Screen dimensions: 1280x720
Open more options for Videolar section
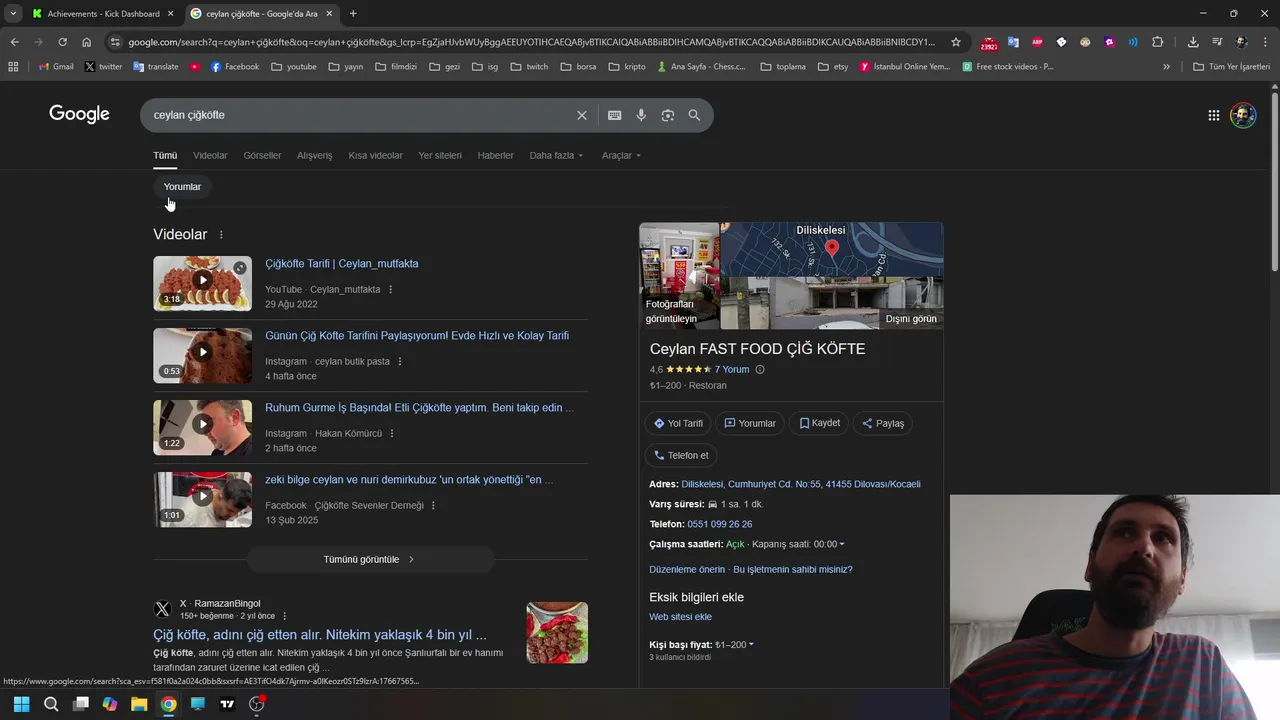[x=221, y=235]
